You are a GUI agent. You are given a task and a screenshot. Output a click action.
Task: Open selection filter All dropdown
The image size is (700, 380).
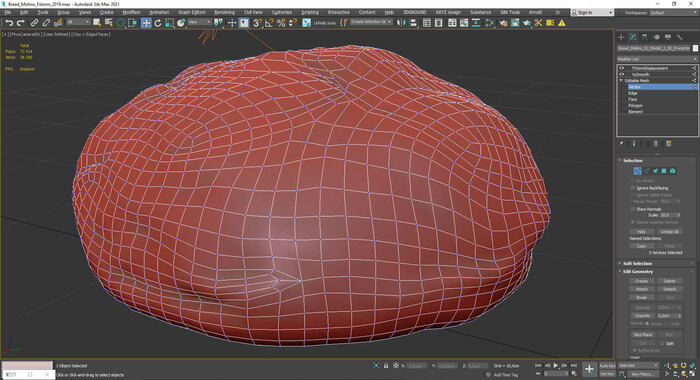[x=78, y=22]
